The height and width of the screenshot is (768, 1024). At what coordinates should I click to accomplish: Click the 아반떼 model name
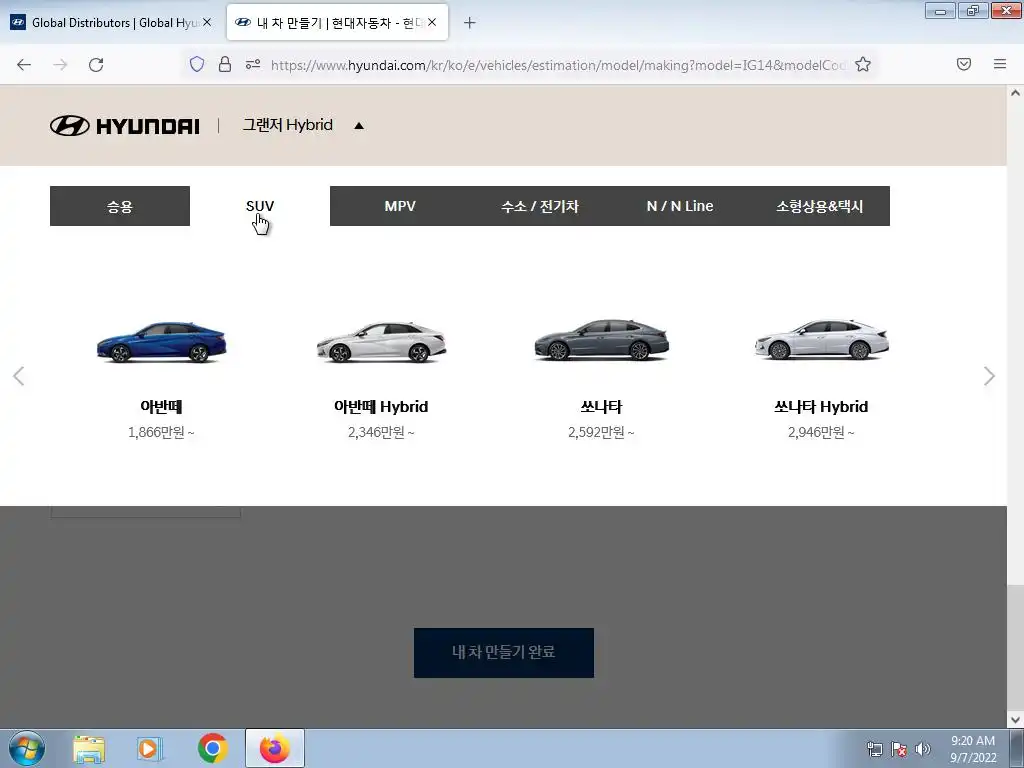click(x=161, y=407)
